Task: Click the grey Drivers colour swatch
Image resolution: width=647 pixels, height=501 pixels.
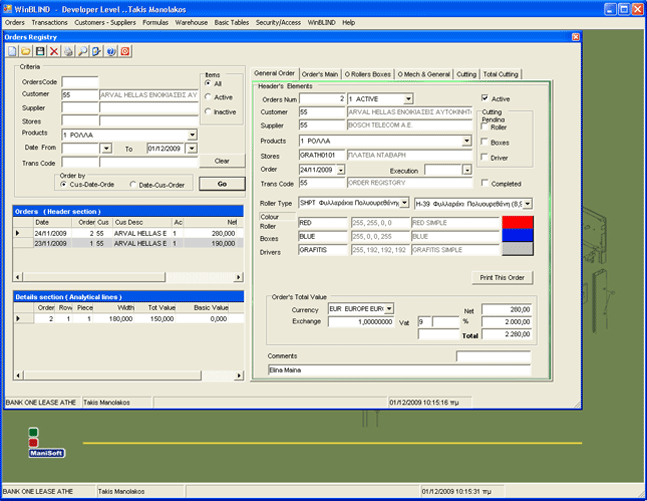Action: [517, 249]
